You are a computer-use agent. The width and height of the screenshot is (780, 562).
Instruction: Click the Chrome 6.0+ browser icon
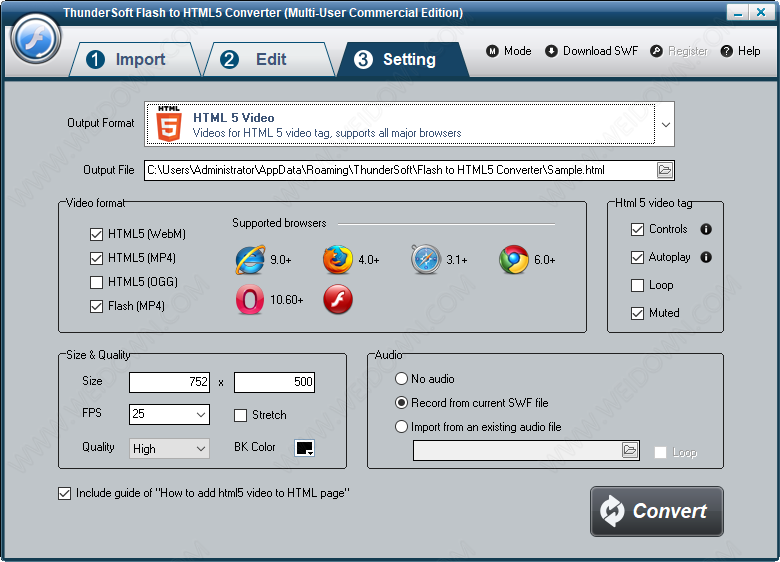pyautogui.click(x=514, y=260)
